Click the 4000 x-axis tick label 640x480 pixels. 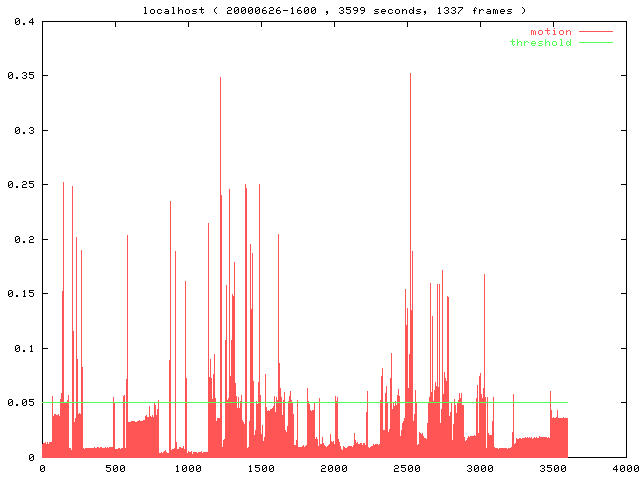(x=626, y=468)
